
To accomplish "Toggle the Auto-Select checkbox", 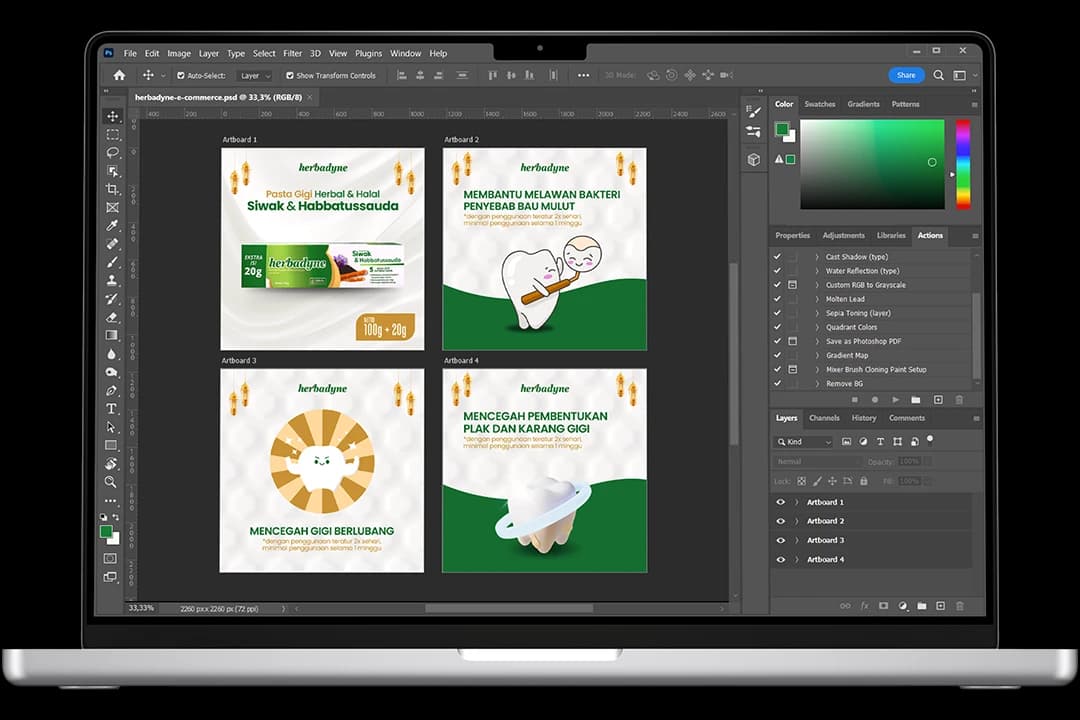I will tap(181, 76).
